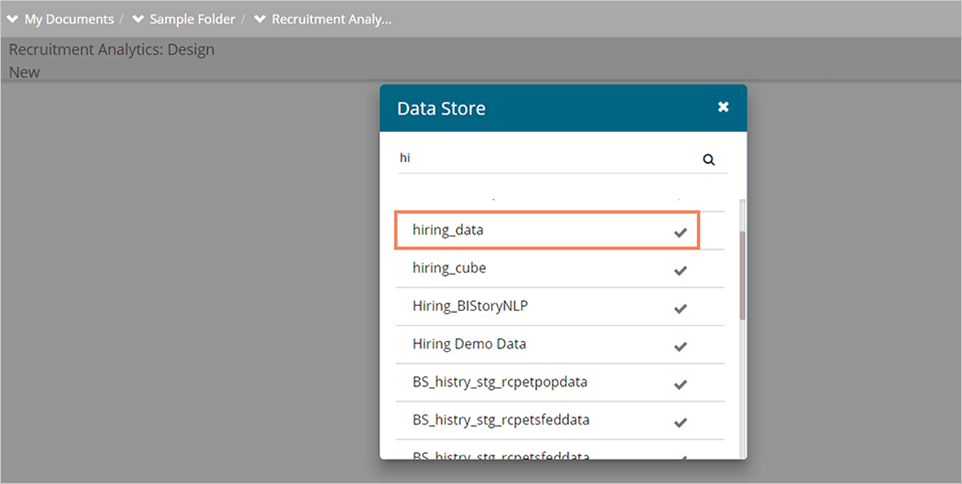Click the checkmark icon next to hiring_cube
This screenshot has width=962, height=484.
pos(680,270)
